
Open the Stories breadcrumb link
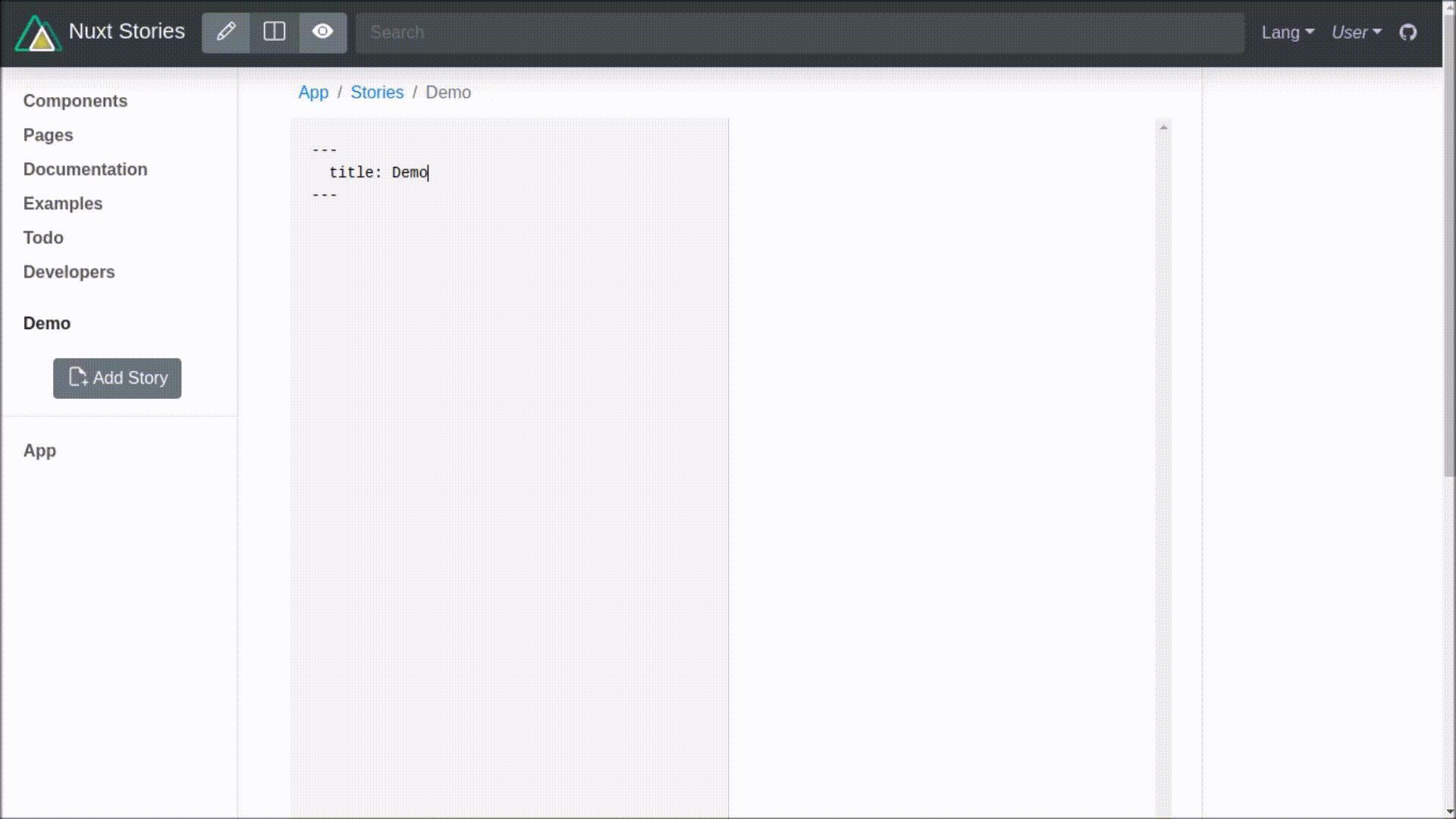coord(377,93)
